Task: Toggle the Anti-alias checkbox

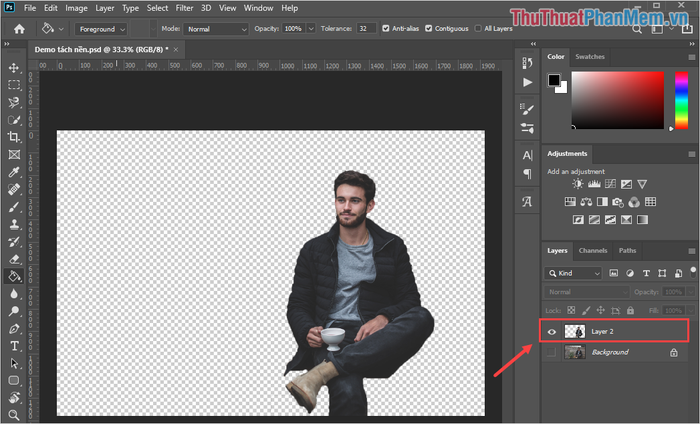Action: click(386, 28)
